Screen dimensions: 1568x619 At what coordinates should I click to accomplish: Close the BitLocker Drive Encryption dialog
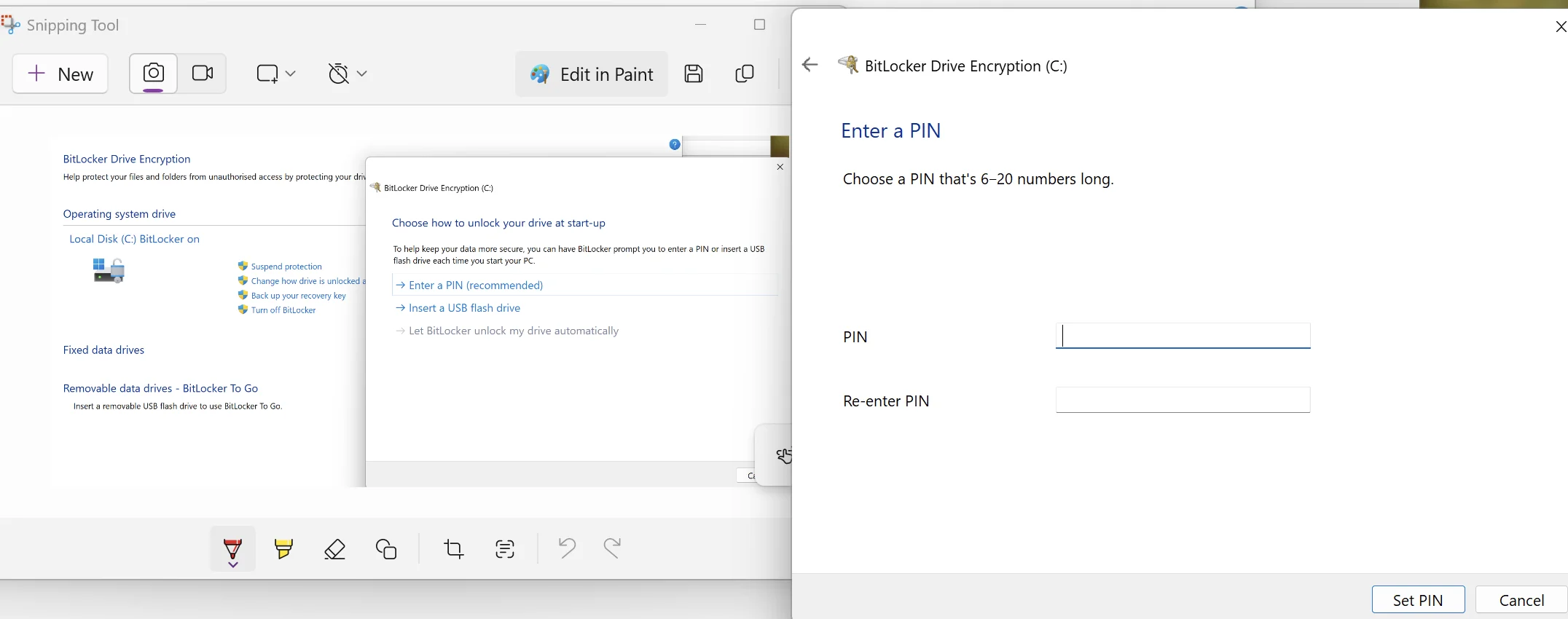1560,27
